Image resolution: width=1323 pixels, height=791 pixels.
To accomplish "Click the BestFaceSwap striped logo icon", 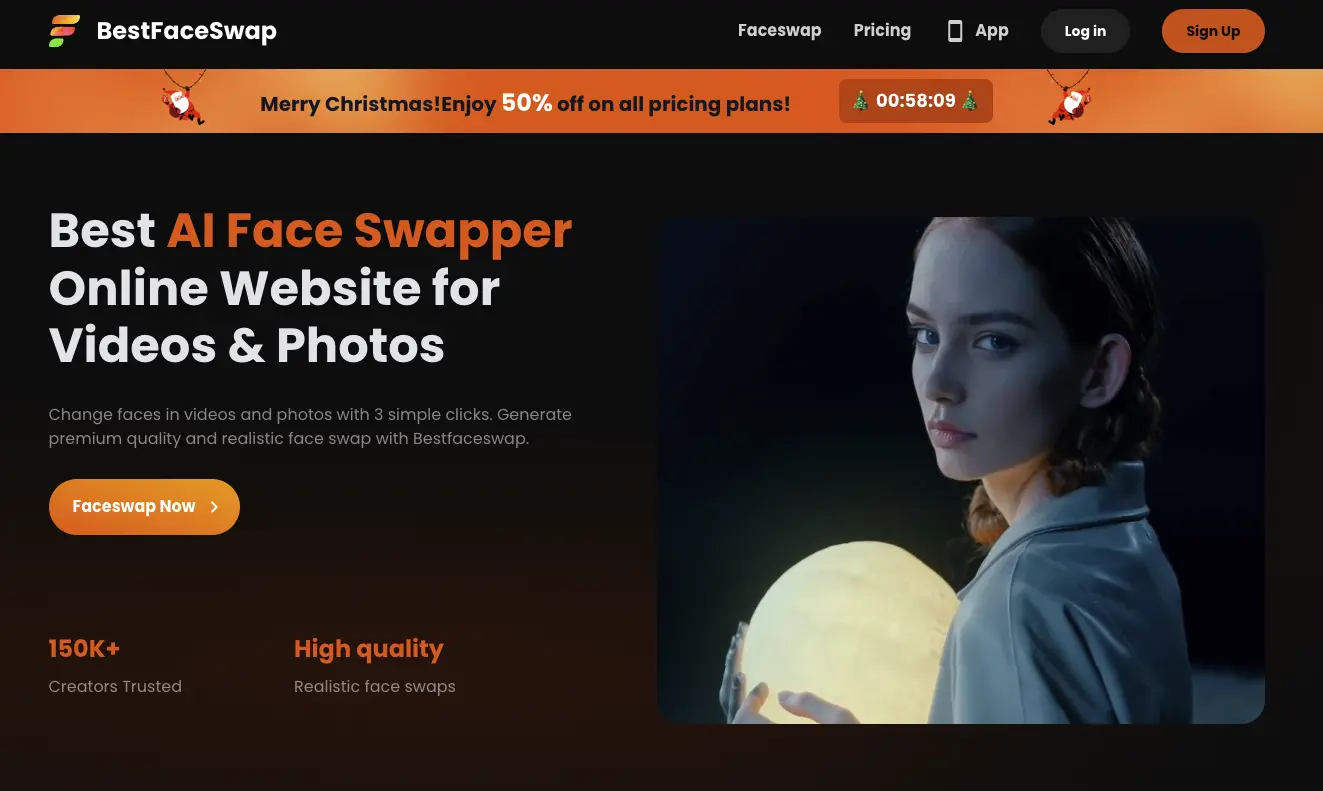I will [x=65, y=31].
